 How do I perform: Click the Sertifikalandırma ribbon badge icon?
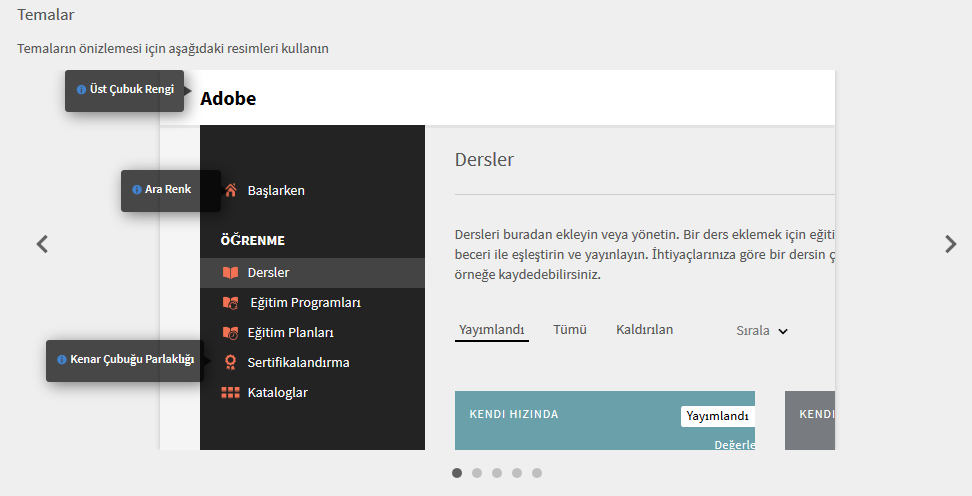click(x=231, y=362)
